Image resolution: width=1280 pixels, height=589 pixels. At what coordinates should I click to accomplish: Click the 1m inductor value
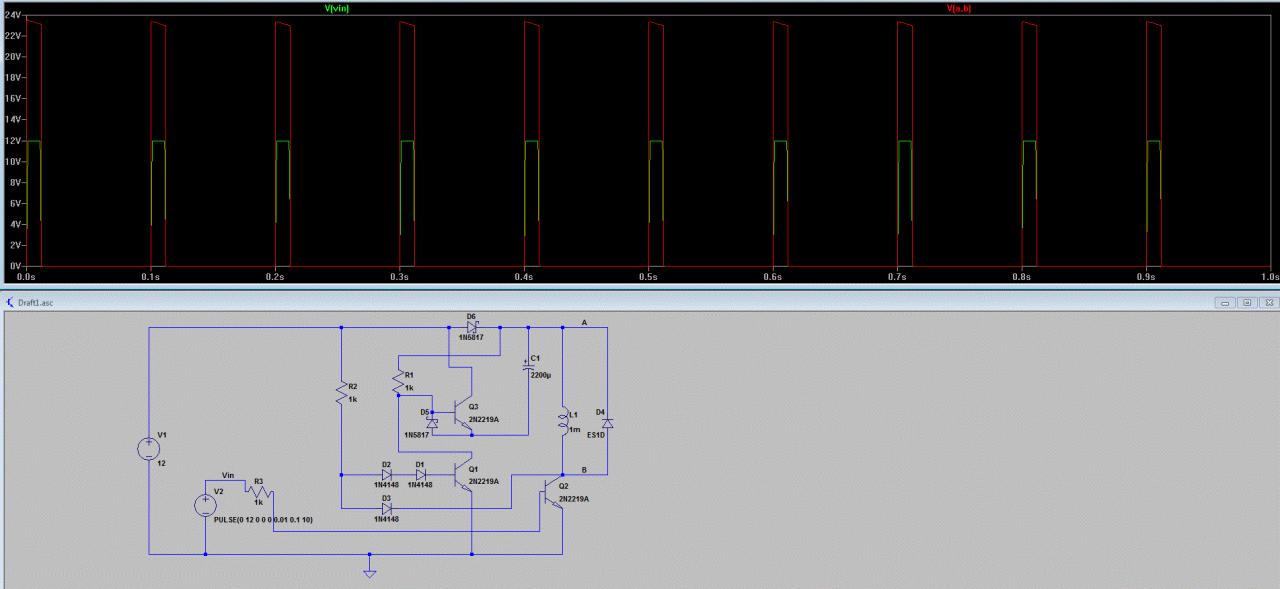click(x=573, y=430)
